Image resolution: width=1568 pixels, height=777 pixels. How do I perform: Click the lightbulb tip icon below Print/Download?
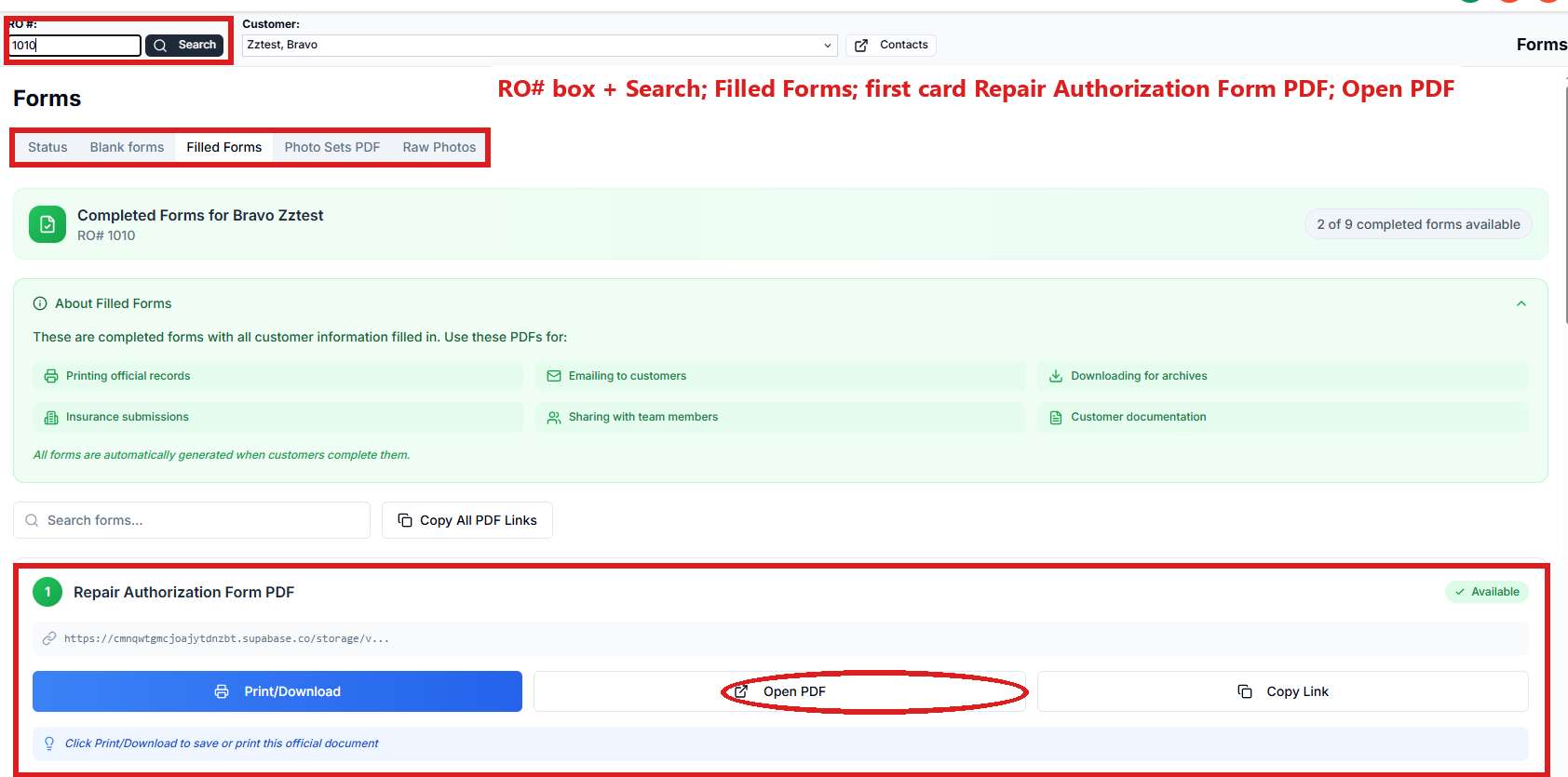49,744
